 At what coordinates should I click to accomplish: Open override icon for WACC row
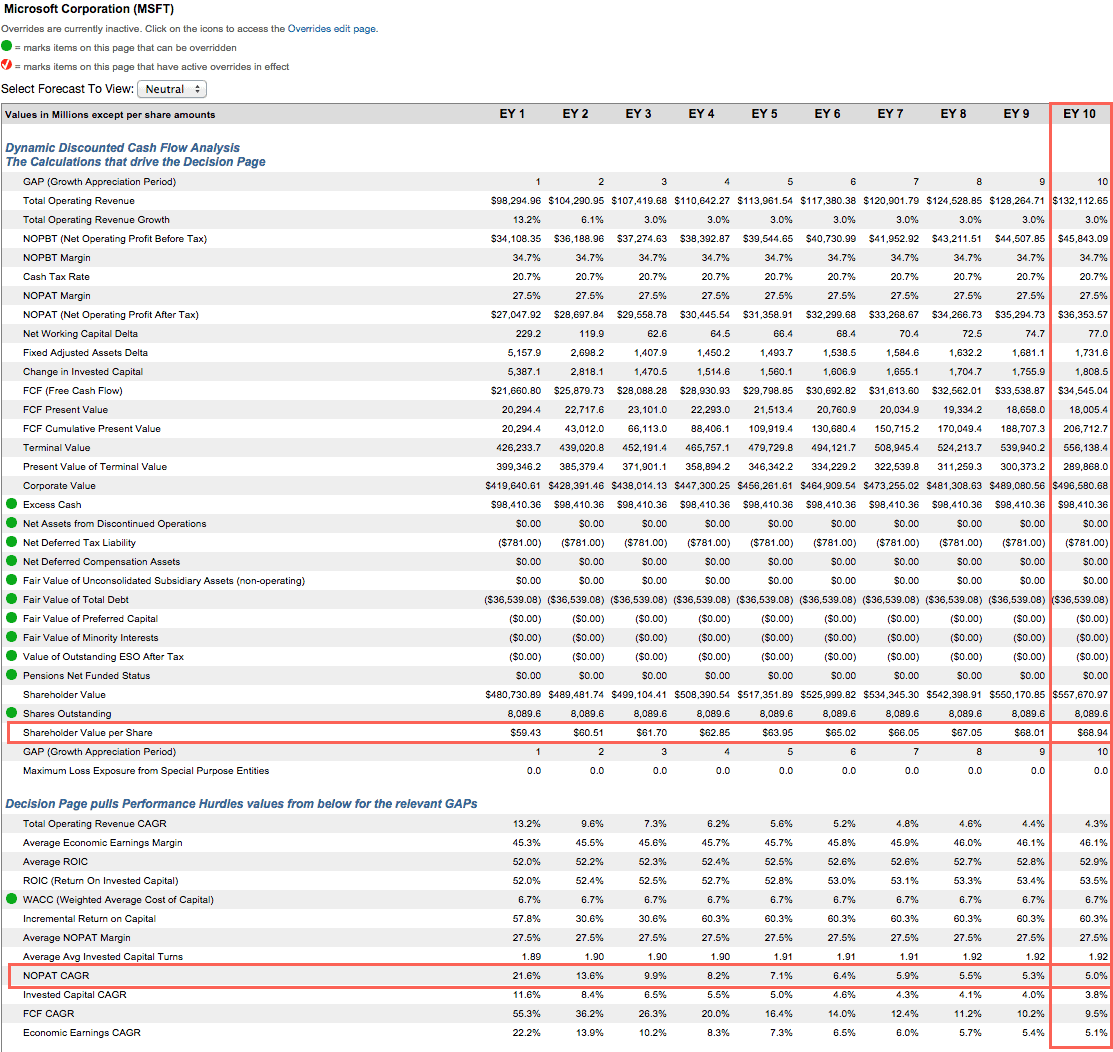[11, 899]
